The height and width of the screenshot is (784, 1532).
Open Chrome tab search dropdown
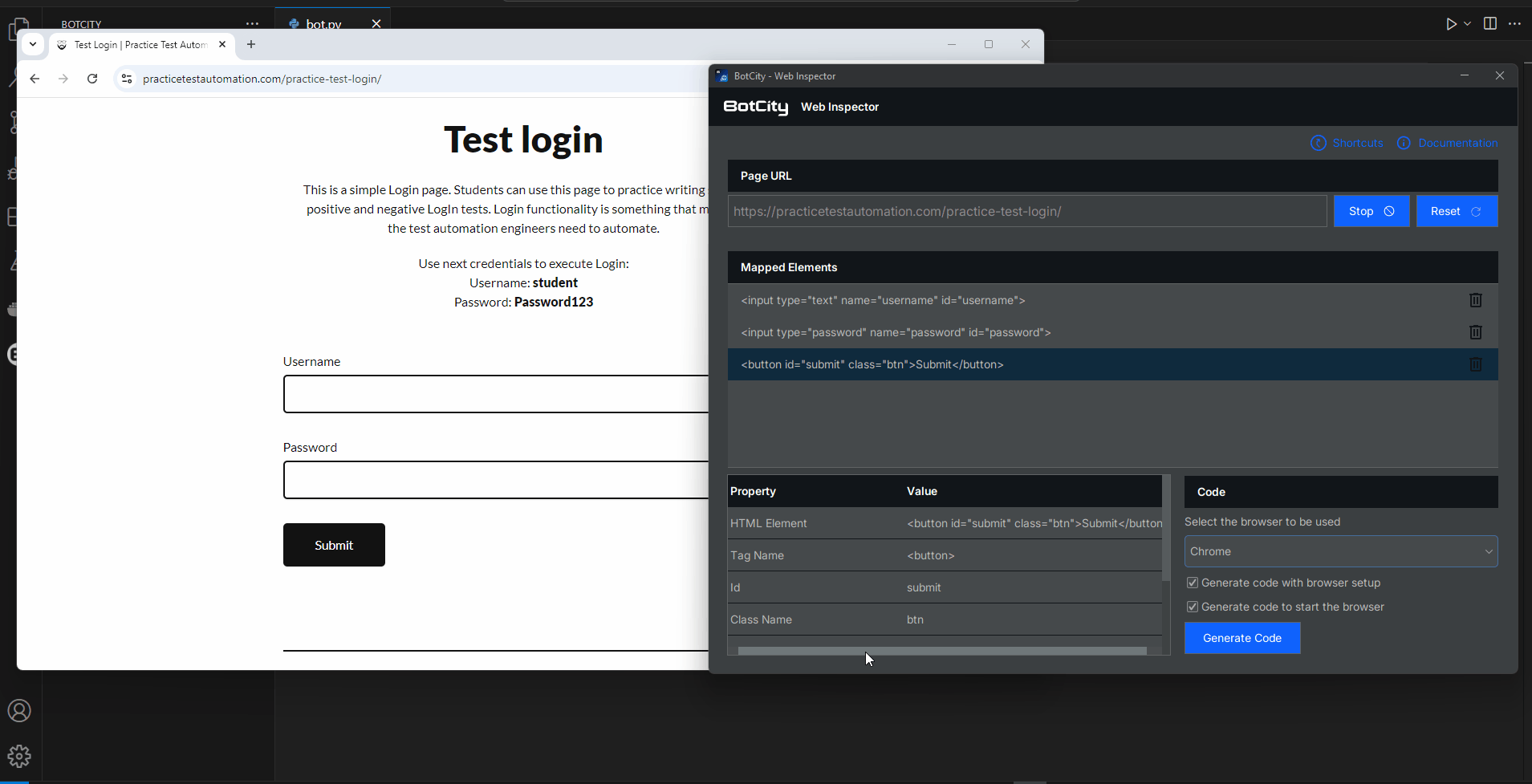coord(33,45)
